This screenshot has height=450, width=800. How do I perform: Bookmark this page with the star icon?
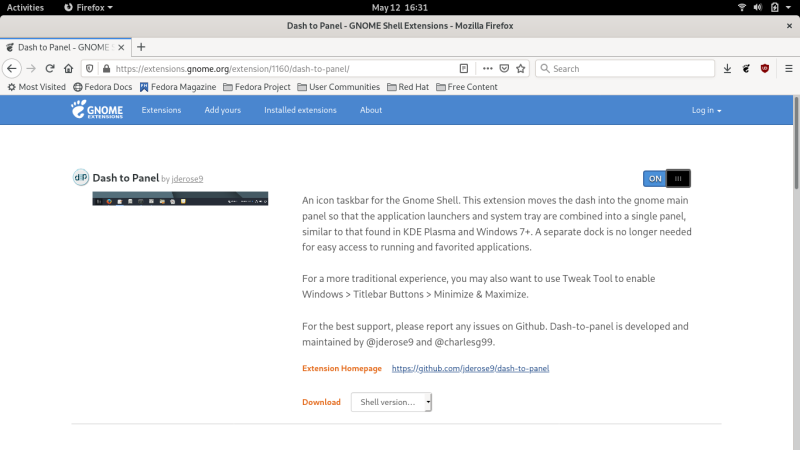pyautogui.click(x=519, y=69)
